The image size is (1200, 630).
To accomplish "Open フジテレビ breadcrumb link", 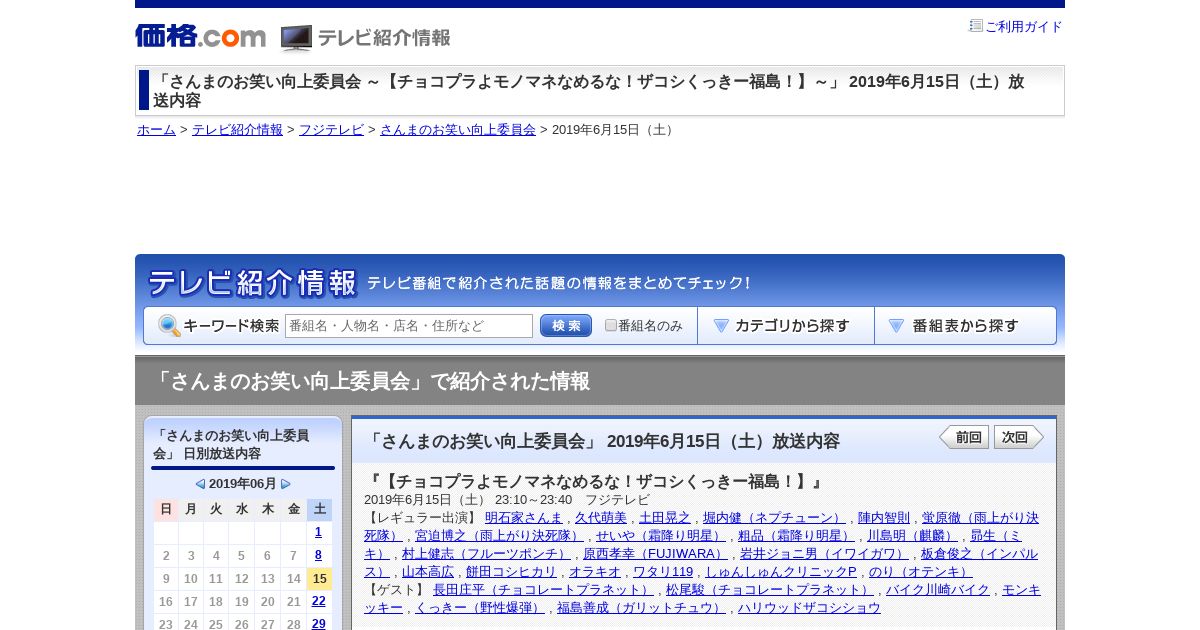I will [x=331, y=130].
